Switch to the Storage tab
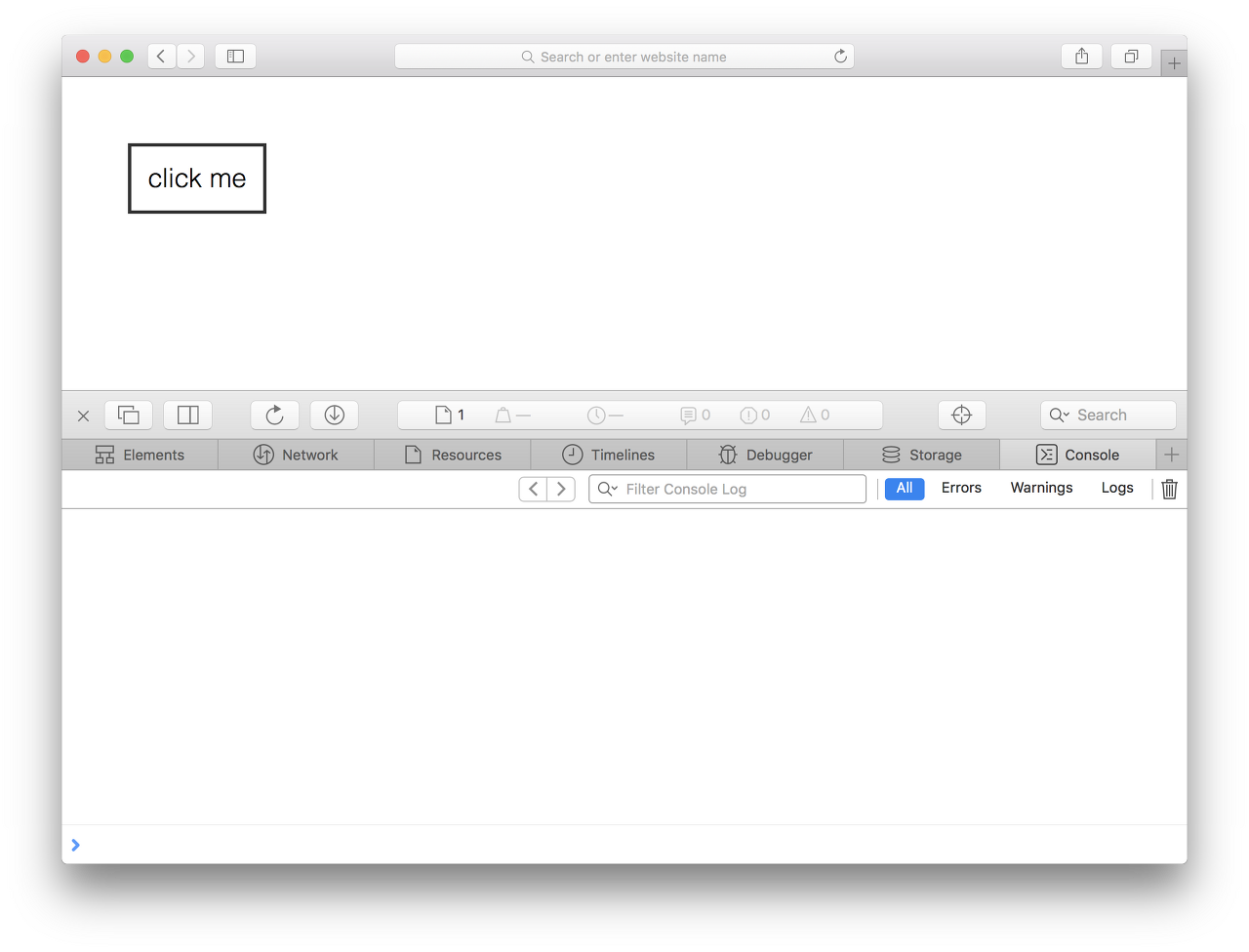The height and width of the screenshot is (952, 1249). tap(922, 455)
